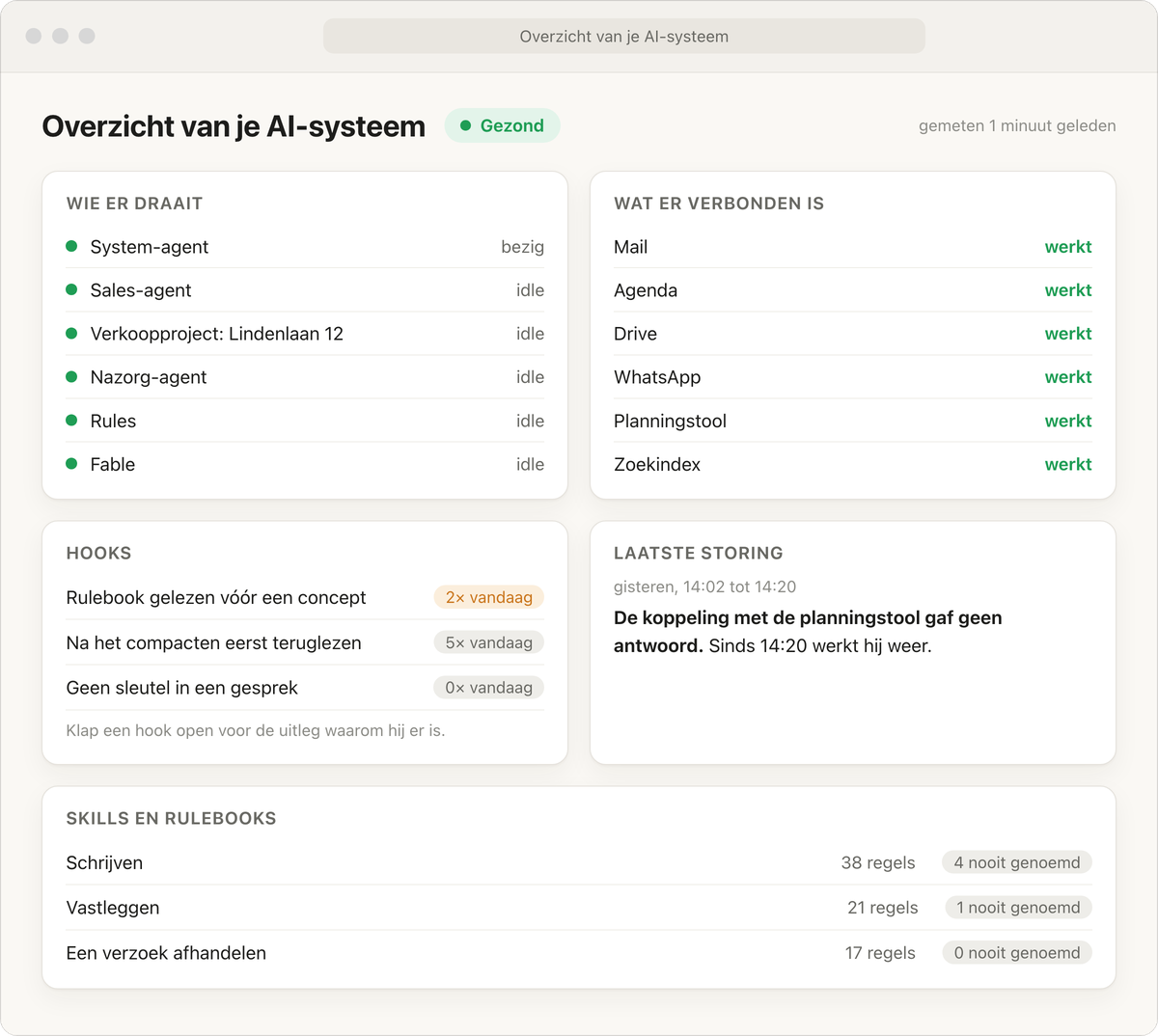Click the Klap een hook open hint text
This screenshot has height=1036, width=1158.
(256, 730)
